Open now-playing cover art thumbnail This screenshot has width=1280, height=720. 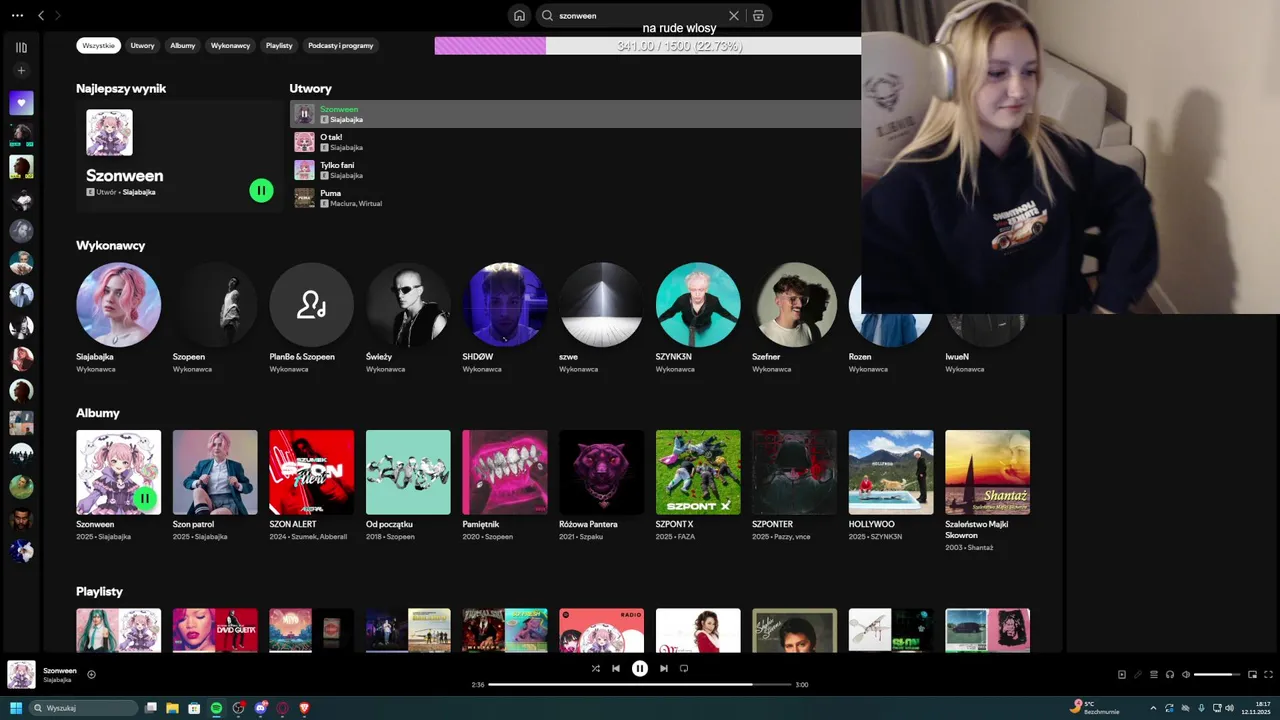click(22, 675)
